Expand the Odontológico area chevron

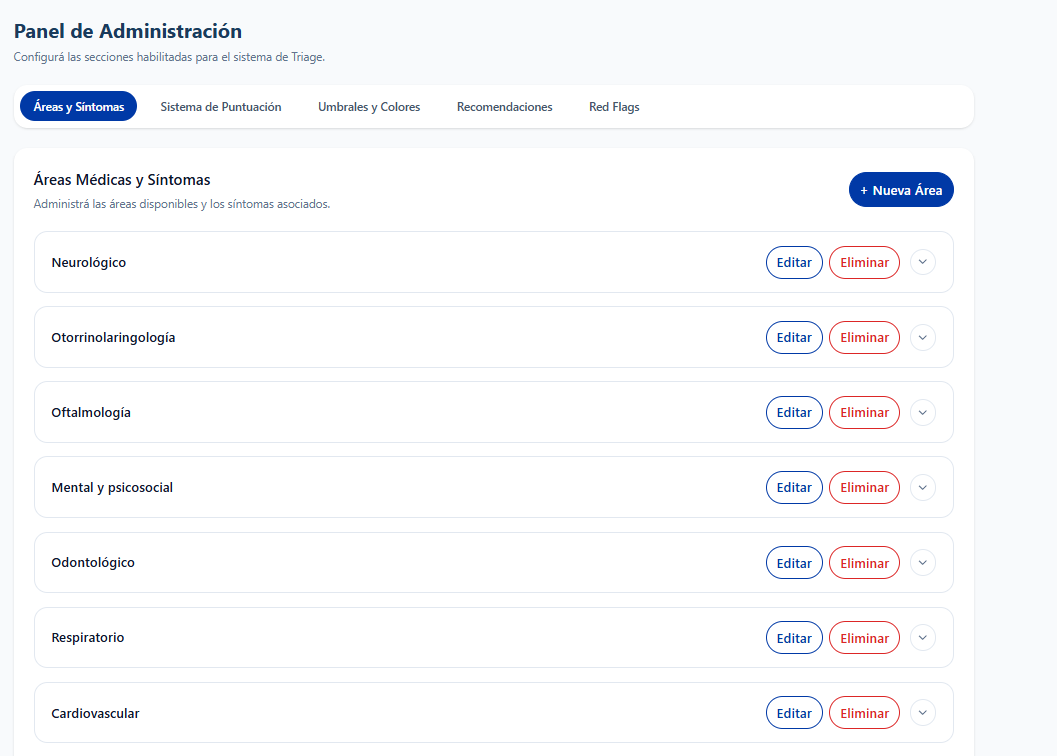coord(923,563)
